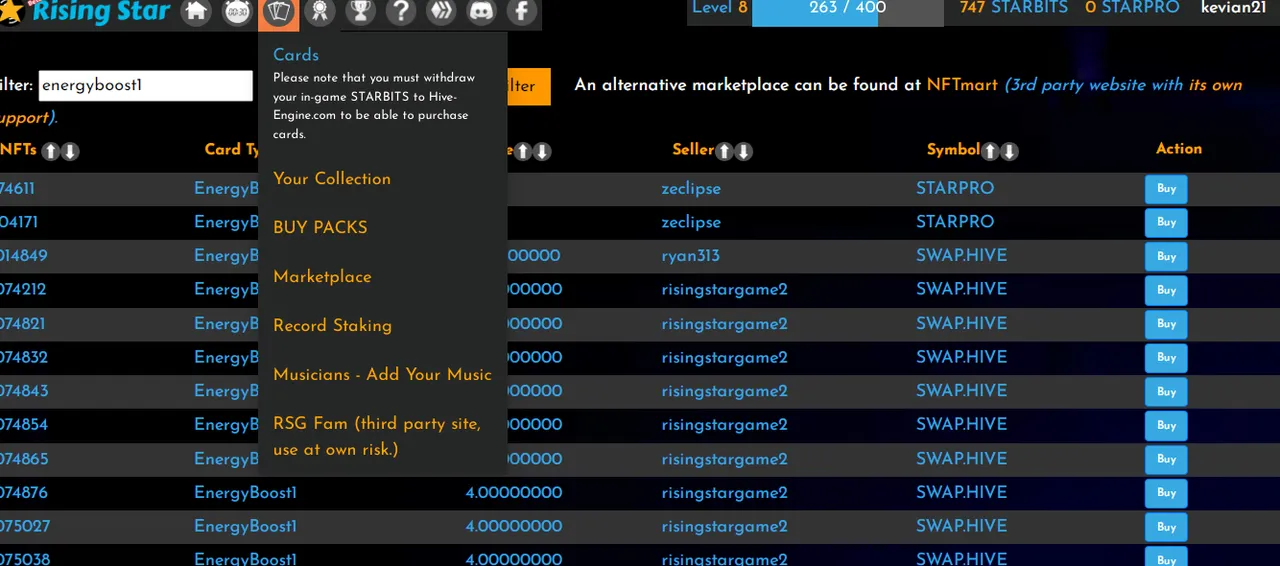This screenshot has height=566, width=1280.
Task: Buy the second zeclipse STARPRO listing
Action: click(1166, 222)
